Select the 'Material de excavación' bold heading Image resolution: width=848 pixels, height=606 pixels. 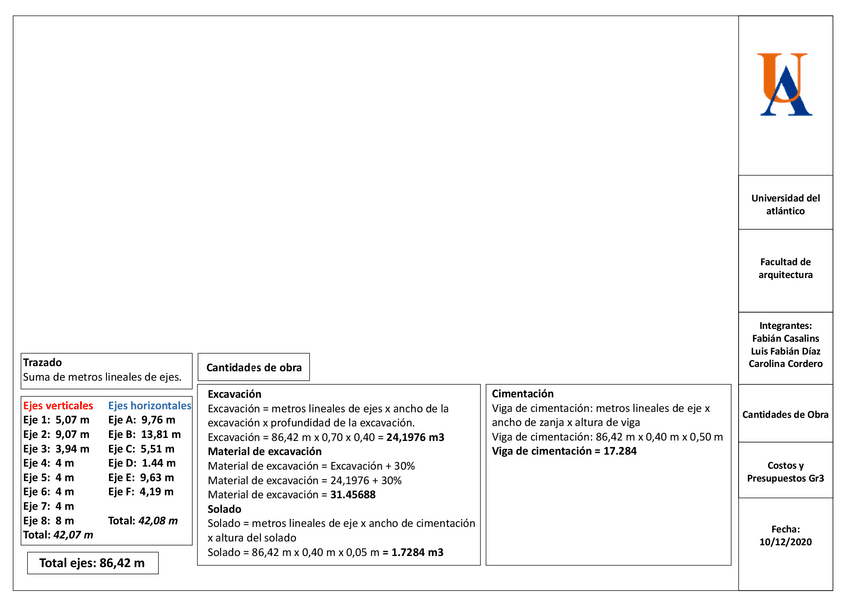click(x=264, y=451)
